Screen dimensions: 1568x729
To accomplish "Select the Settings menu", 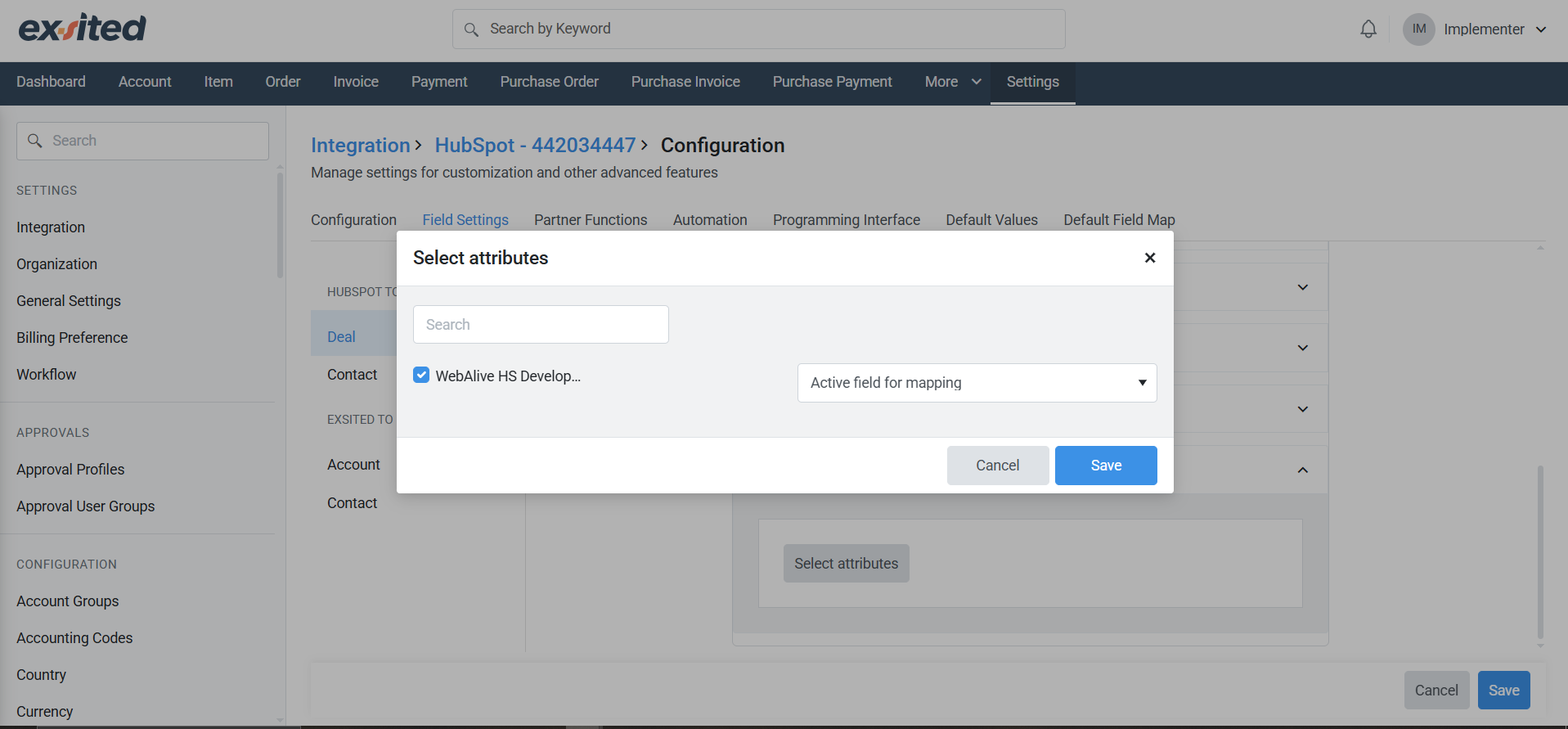I will (x=1033, y=82).
